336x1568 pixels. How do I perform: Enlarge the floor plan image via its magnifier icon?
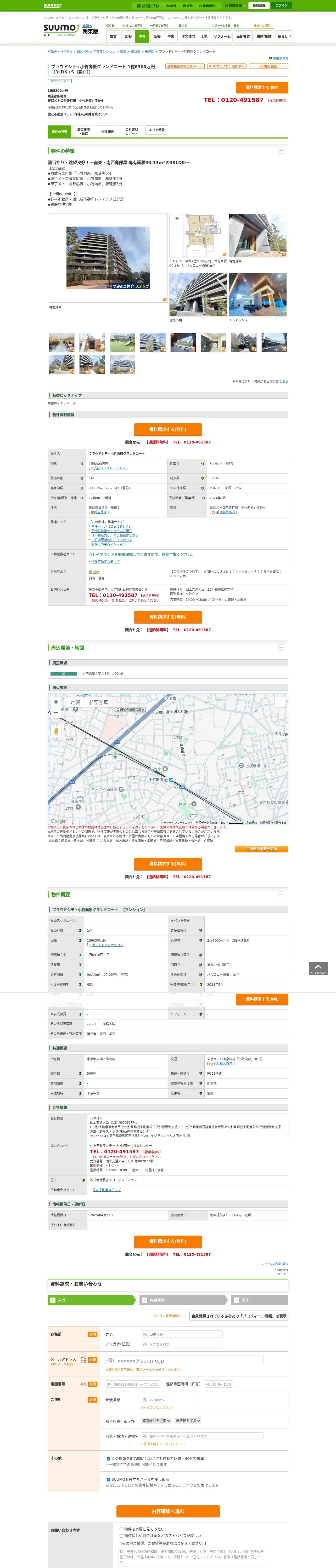[x=225, y=255]
